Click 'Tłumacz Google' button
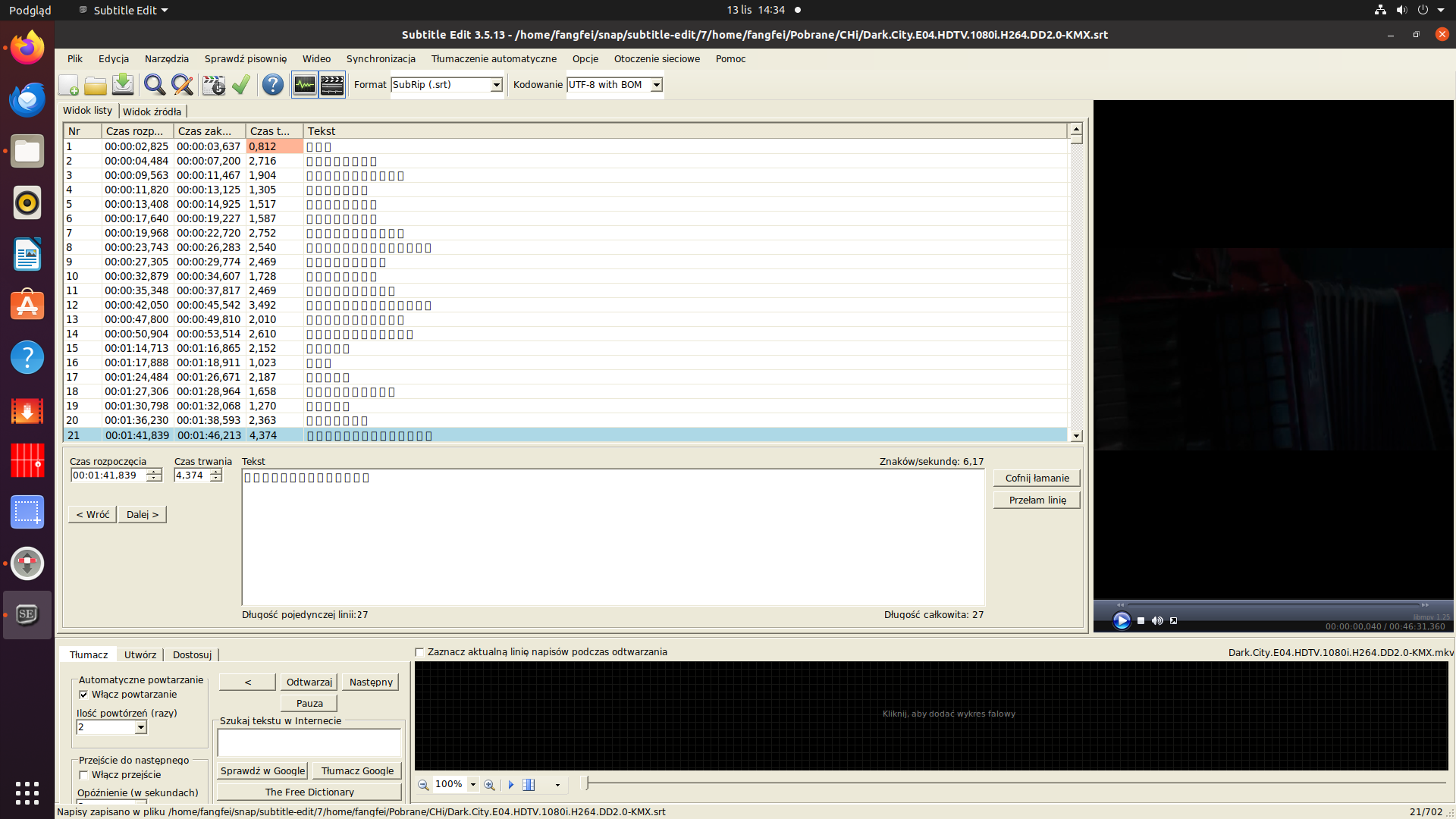The image size is (1456, 819). 357,770
